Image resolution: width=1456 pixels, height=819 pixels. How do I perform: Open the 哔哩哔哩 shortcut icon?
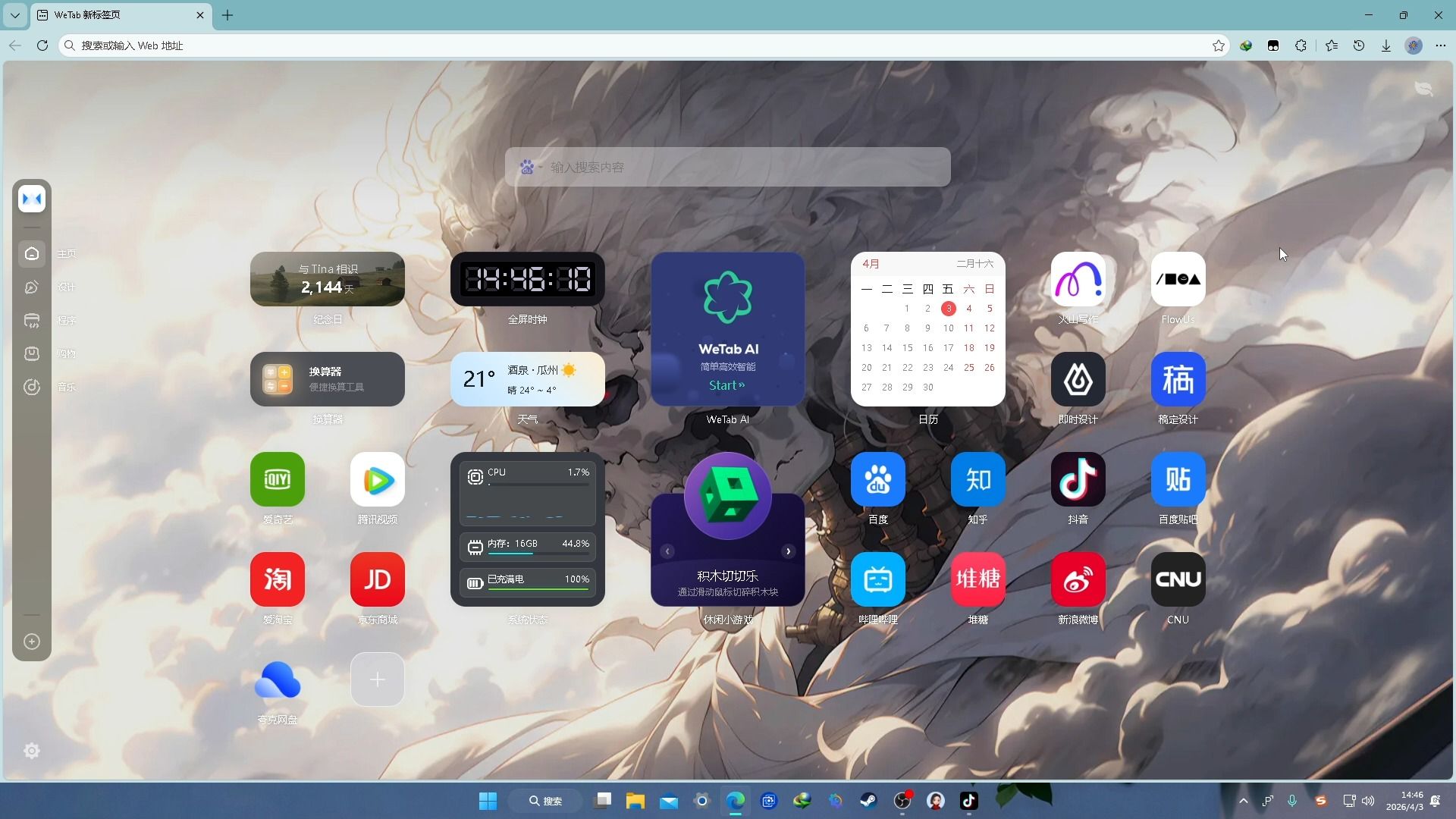[878, 579]
